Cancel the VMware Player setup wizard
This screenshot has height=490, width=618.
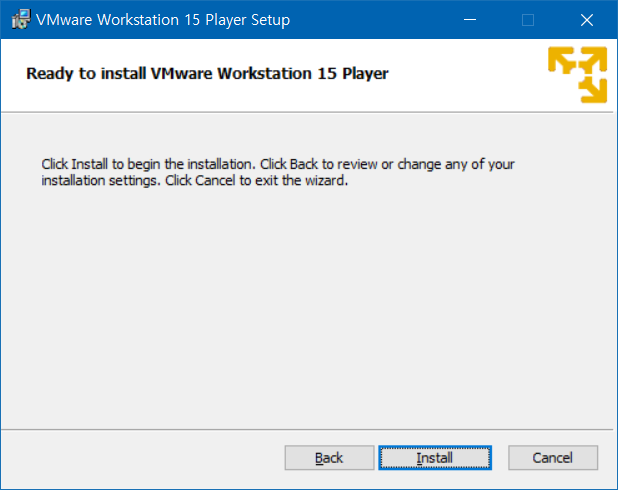553,458
